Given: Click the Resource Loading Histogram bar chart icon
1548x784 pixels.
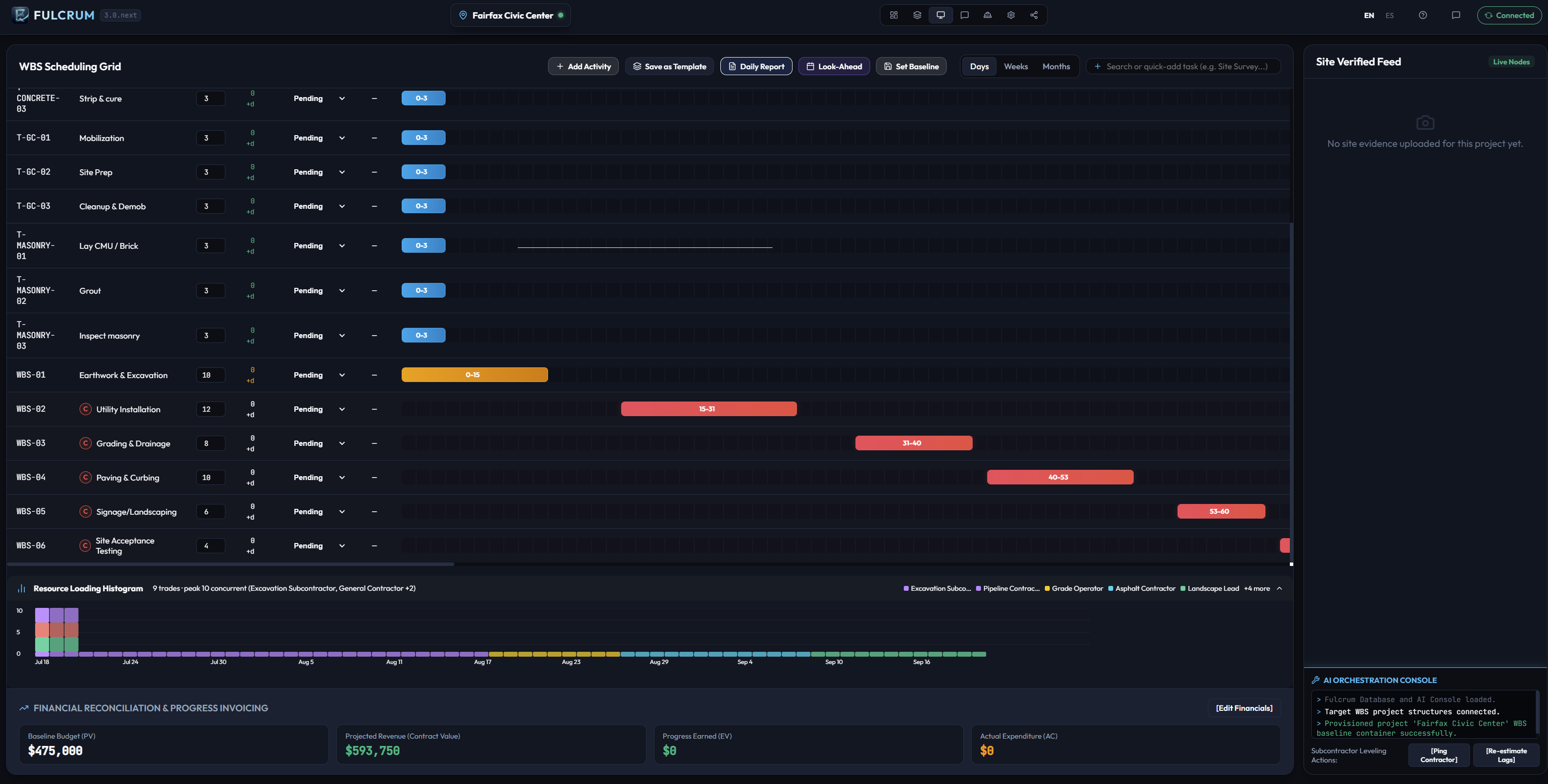Looking at the screenshot, I should coord(21,588).
